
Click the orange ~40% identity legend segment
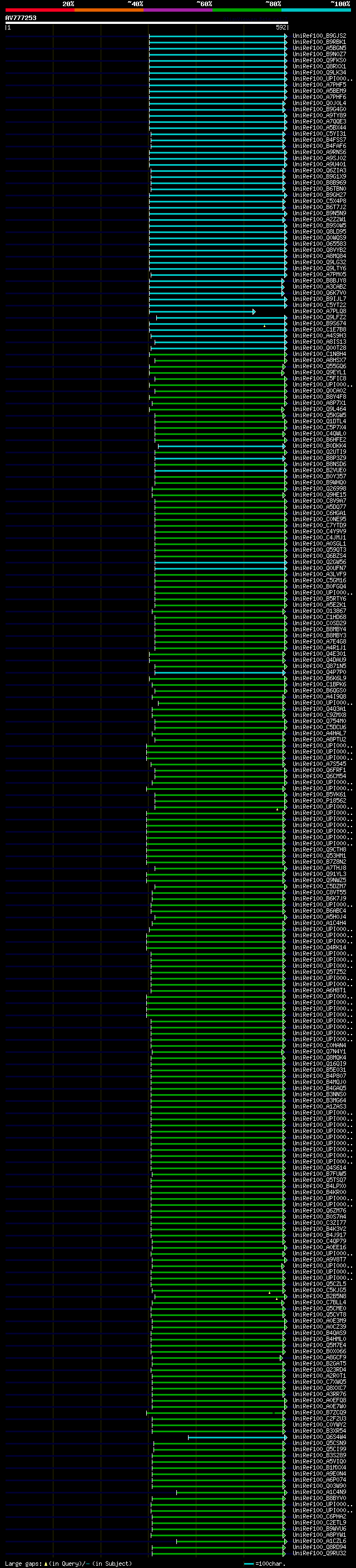pyautogui.click(x=109, y=10)
